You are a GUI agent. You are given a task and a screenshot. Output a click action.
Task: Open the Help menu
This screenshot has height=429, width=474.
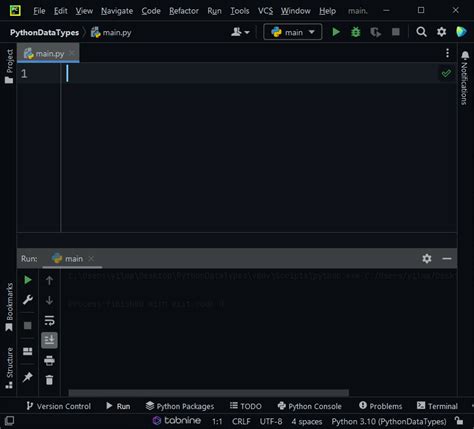click(x=327, y=11)
